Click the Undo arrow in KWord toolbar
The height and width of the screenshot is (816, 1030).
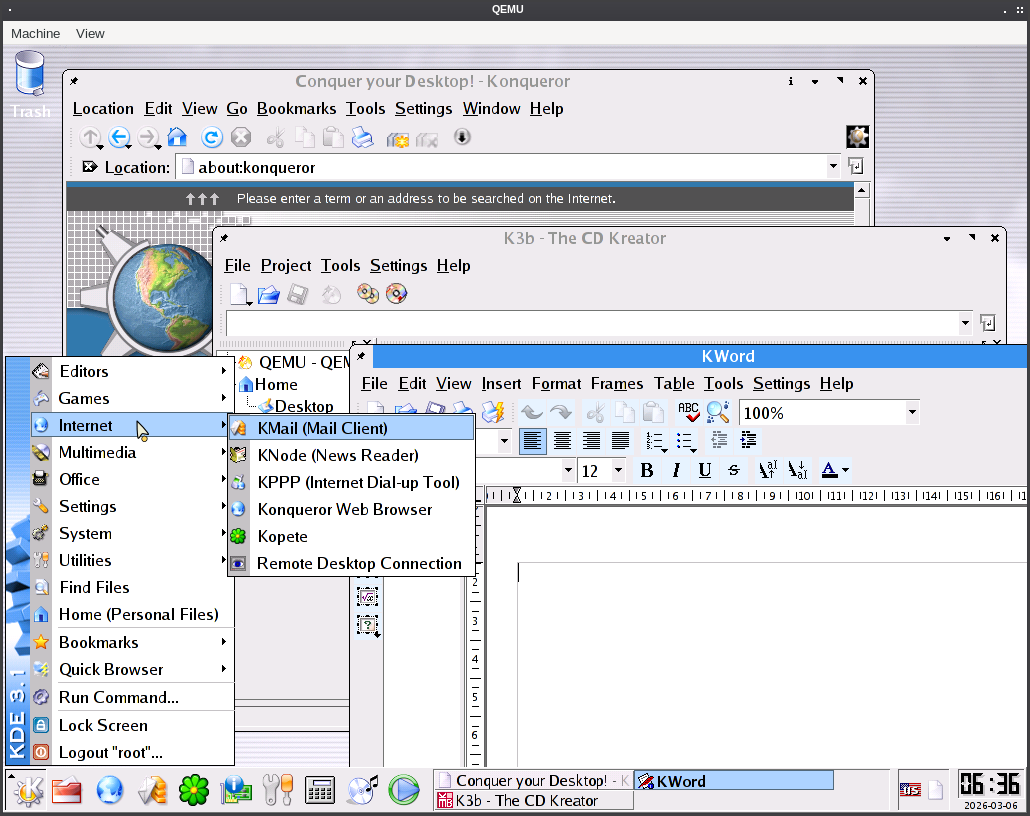pos(532,412)
